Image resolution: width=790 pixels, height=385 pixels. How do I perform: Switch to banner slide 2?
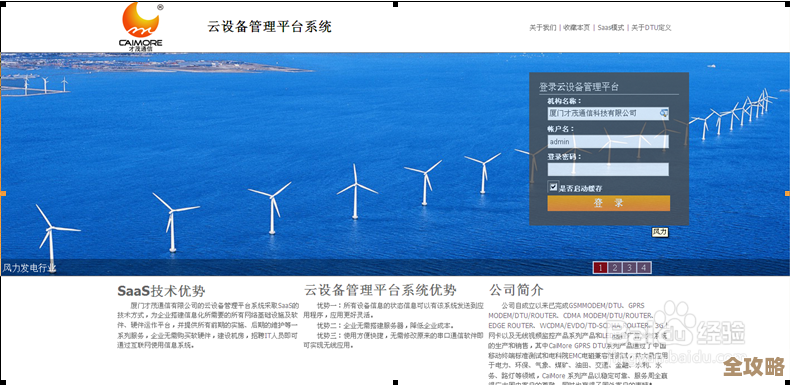point(615,268)
